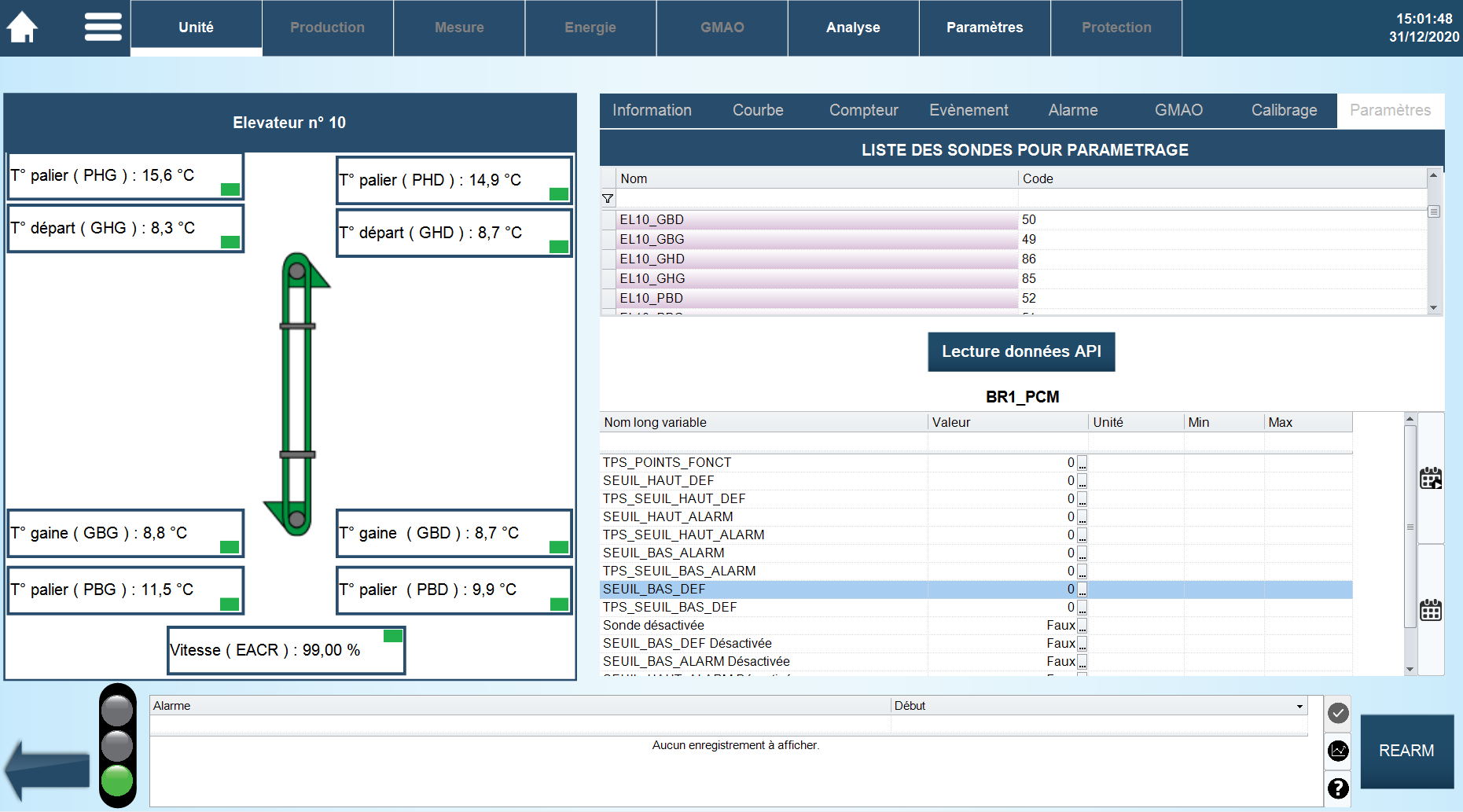Screen dimensions: 1463x812
Task: Click ellipsis box for SEUIL_BAS_ALARM Désactivée
Action: 1083,663
